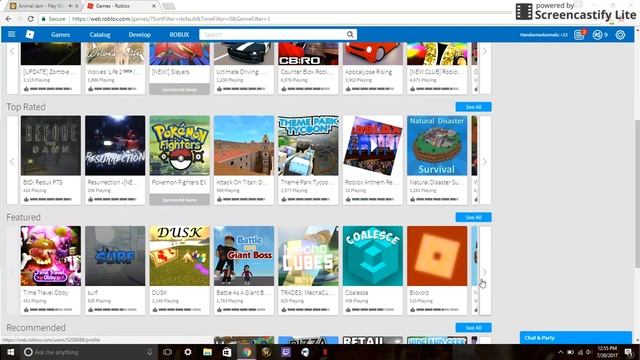Click the browser address bar URL
Viewport: 640px width, 360px height.
click(171, 19)
